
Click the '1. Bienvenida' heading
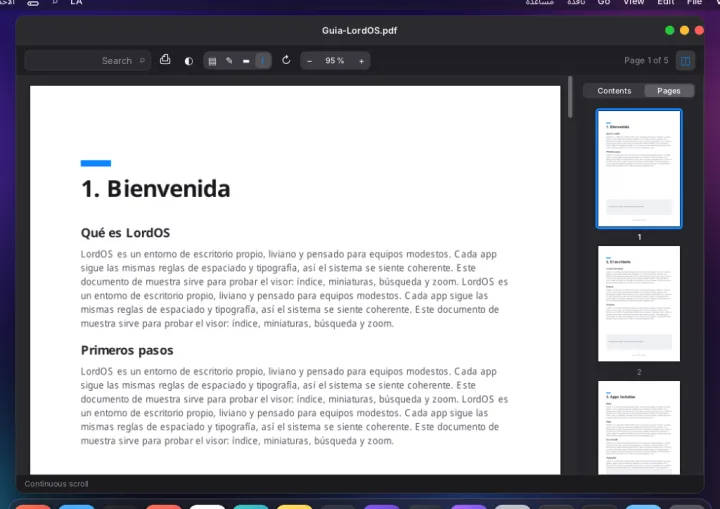[156, 189]
